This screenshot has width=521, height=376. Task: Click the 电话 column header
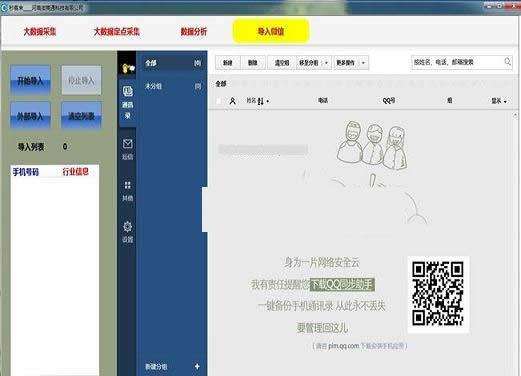[323, 100]
